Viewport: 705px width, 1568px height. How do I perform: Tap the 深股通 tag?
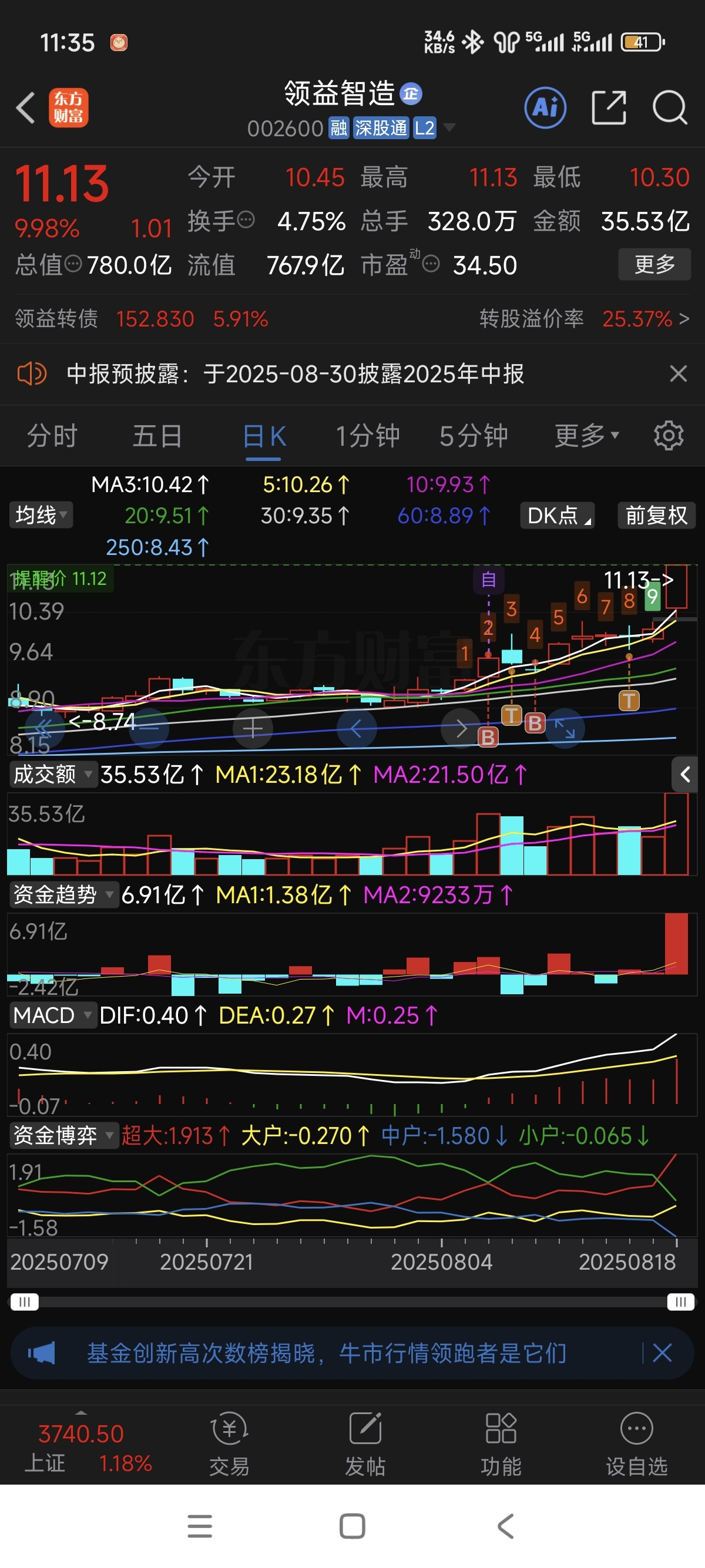(x=381, y=129)
